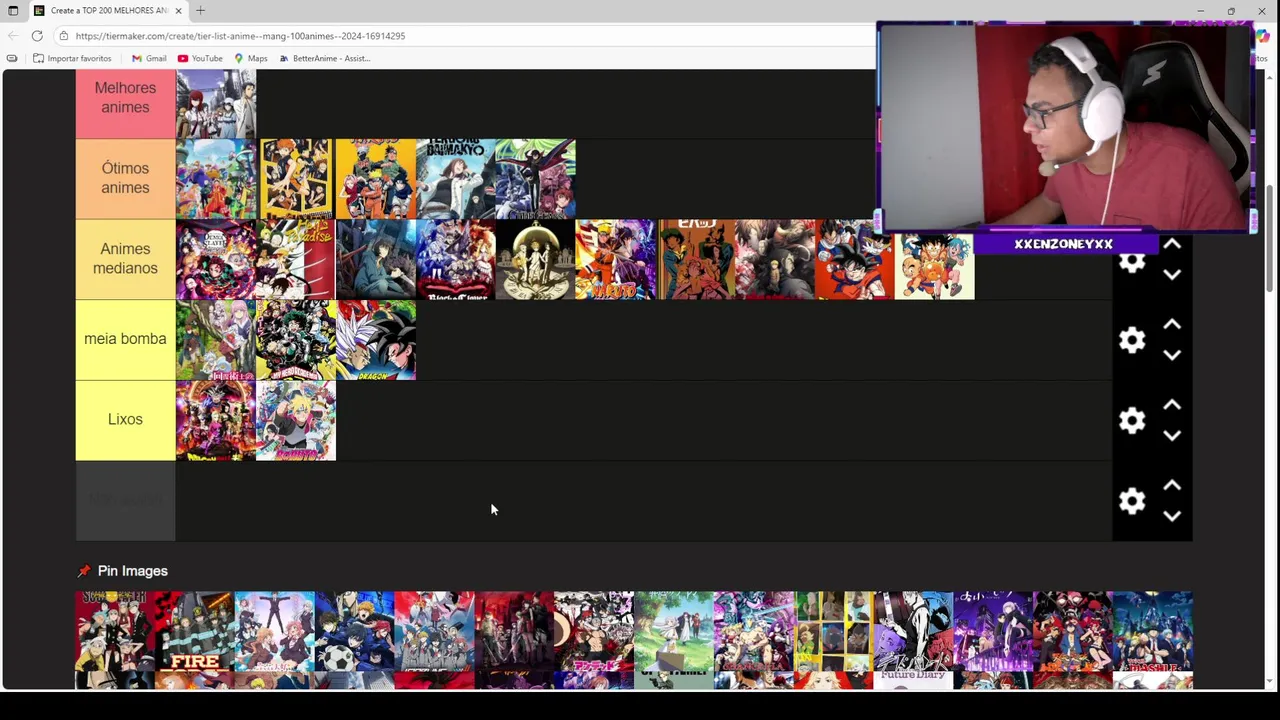Click the Melhores animes tier label
Screen dimensions: 1280x720
tap(125, 98)
